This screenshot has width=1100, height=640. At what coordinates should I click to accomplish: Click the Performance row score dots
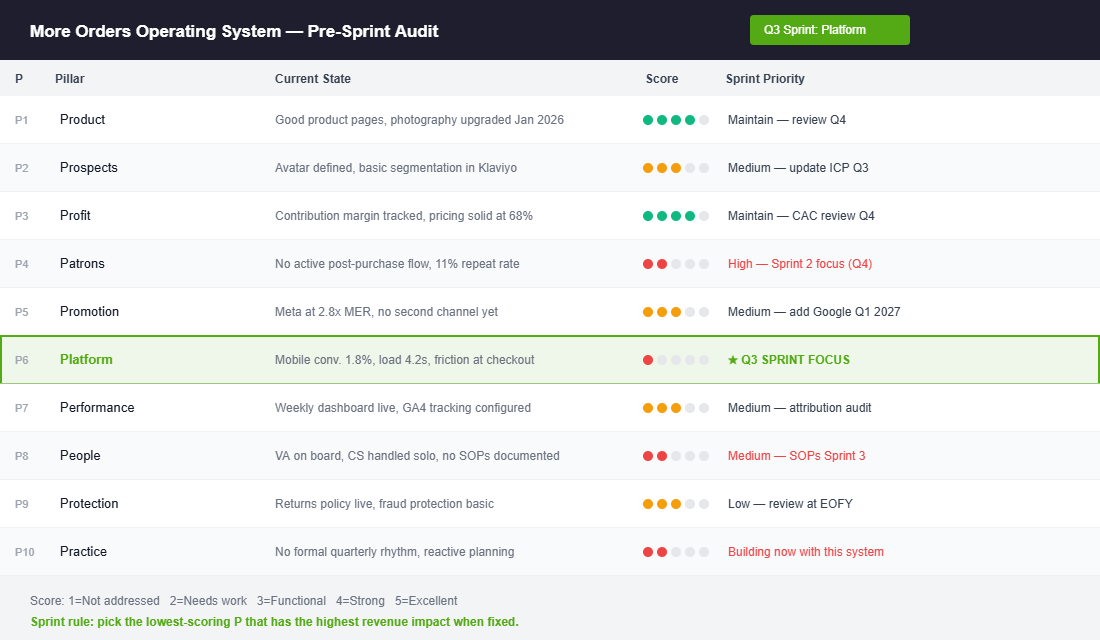[676, 408]
